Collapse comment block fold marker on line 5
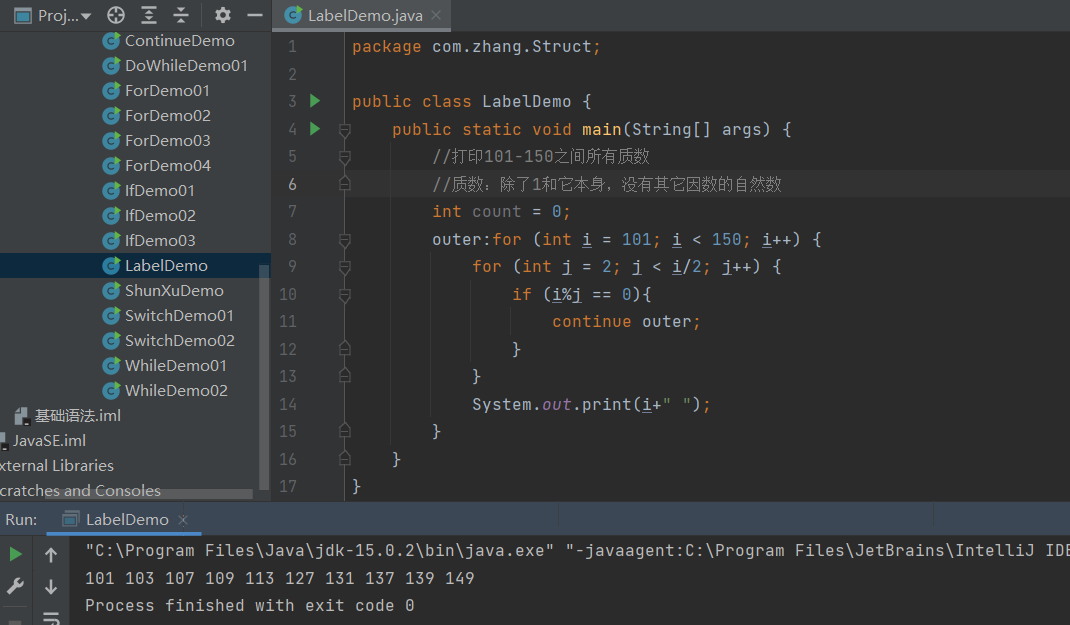 345,158
